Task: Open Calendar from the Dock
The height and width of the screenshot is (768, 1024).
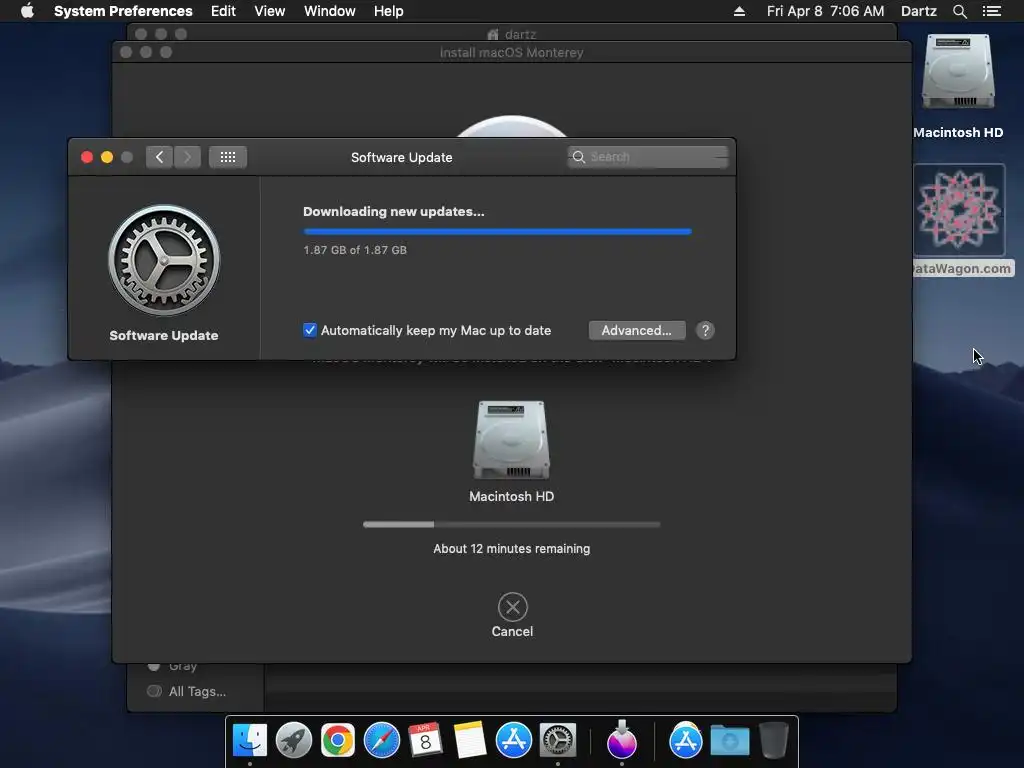Action: pos(425,741)
